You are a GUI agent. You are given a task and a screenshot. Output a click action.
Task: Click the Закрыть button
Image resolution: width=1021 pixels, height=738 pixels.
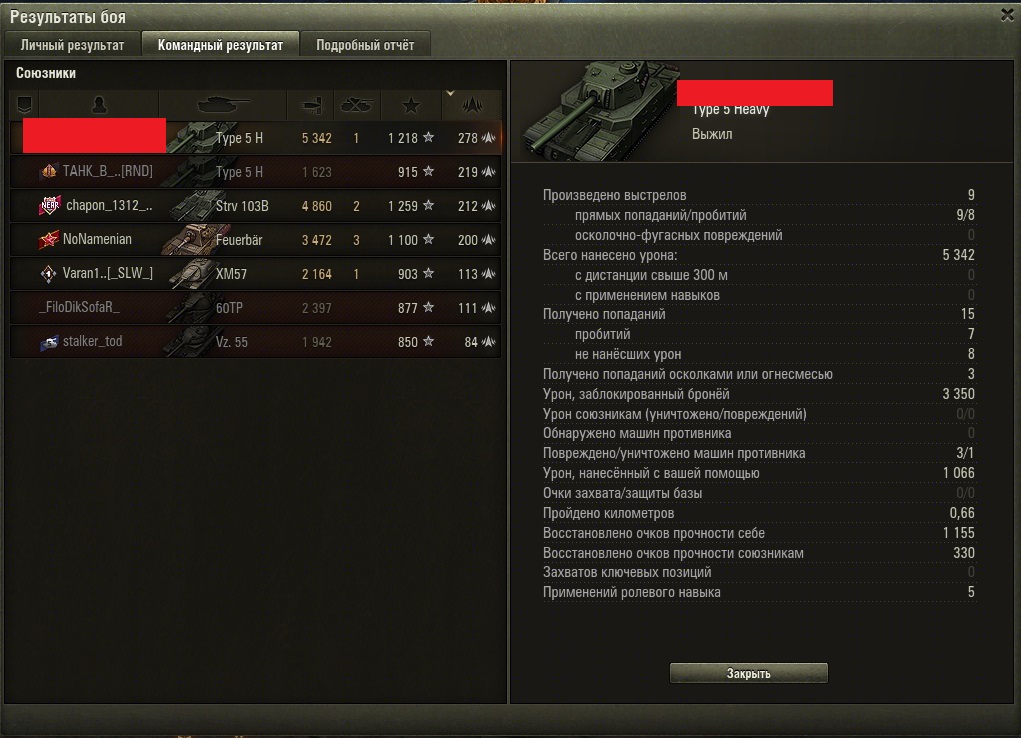(x=749, y=673)
